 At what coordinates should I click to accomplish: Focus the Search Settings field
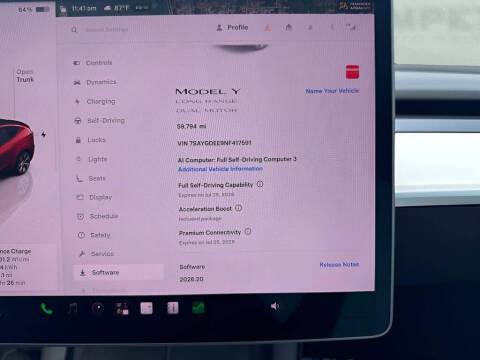[107, 30]
